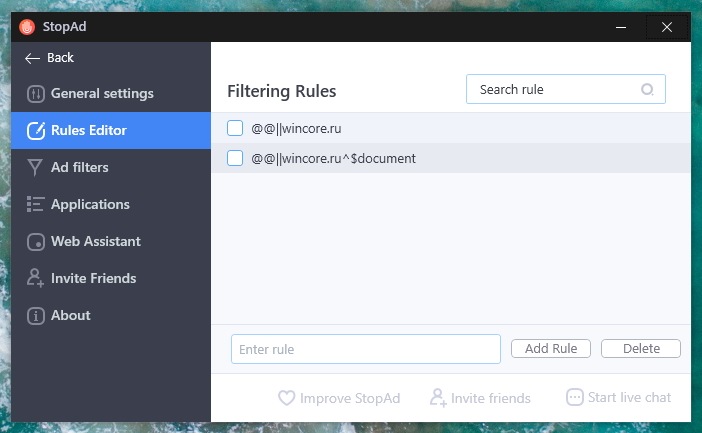This screenshot has width=702, height=433.
Task: Tick the @@||wincore.ru^$document rule checkbox
Action: [x=235, y=158]
